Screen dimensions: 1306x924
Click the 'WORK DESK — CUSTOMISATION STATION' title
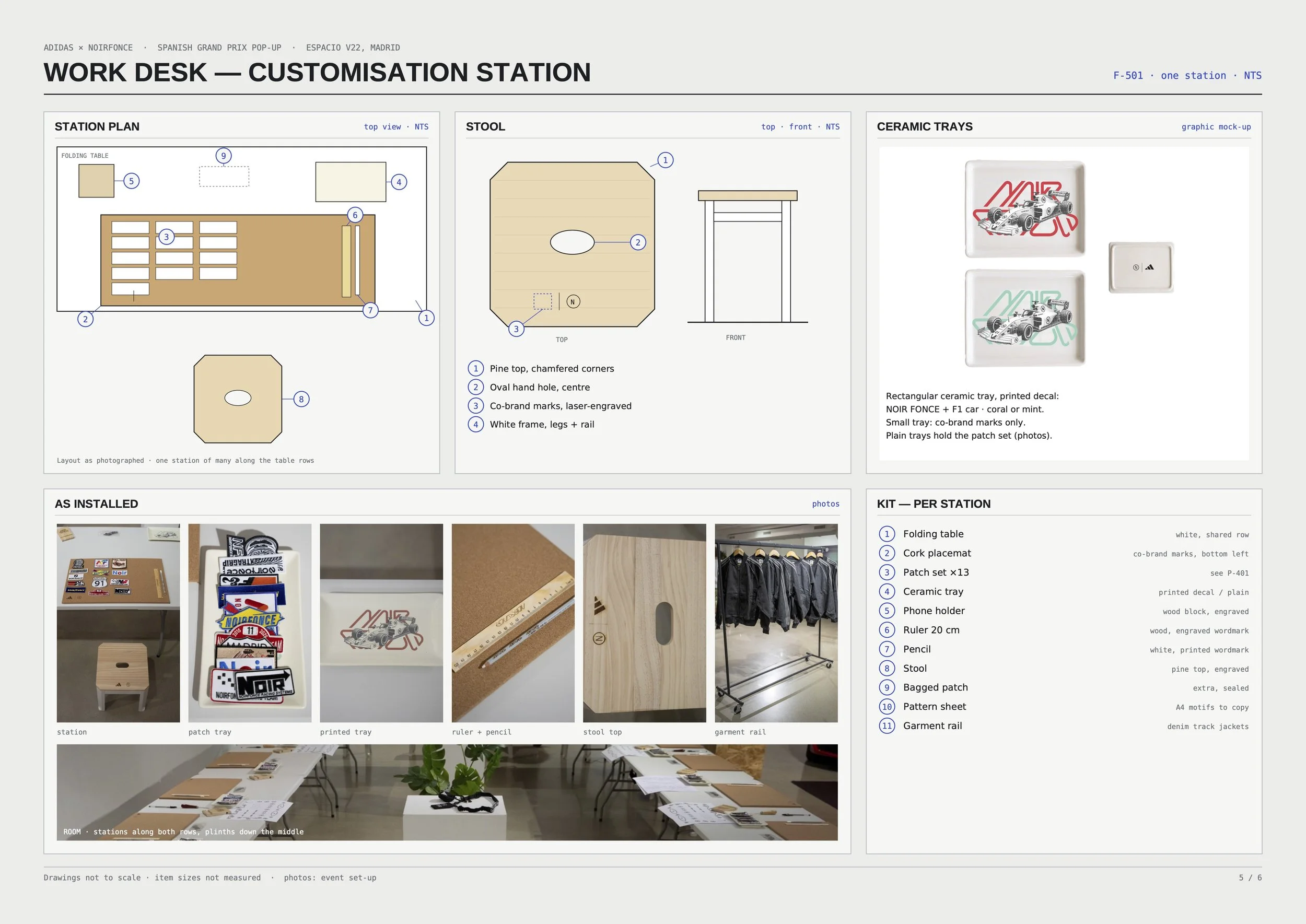tap(318, 73)
